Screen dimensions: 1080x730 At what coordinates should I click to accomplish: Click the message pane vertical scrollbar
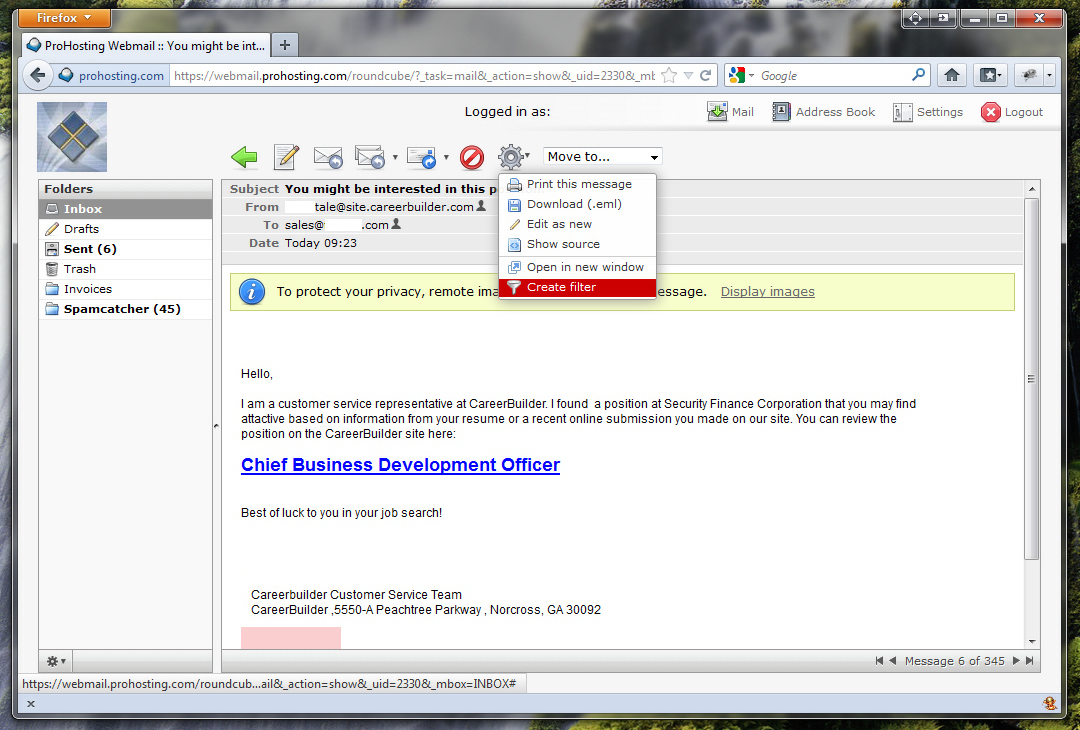click(1031, 379)
